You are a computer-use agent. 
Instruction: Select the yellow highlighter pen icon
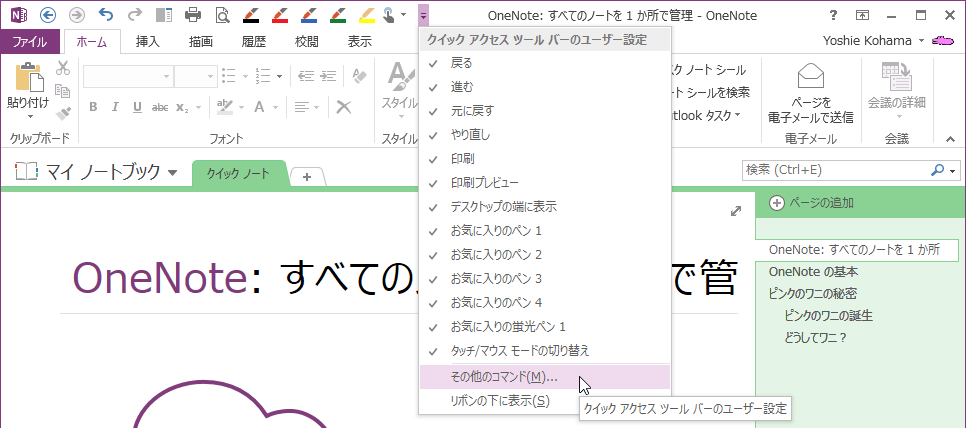click(x=367, y=15)
